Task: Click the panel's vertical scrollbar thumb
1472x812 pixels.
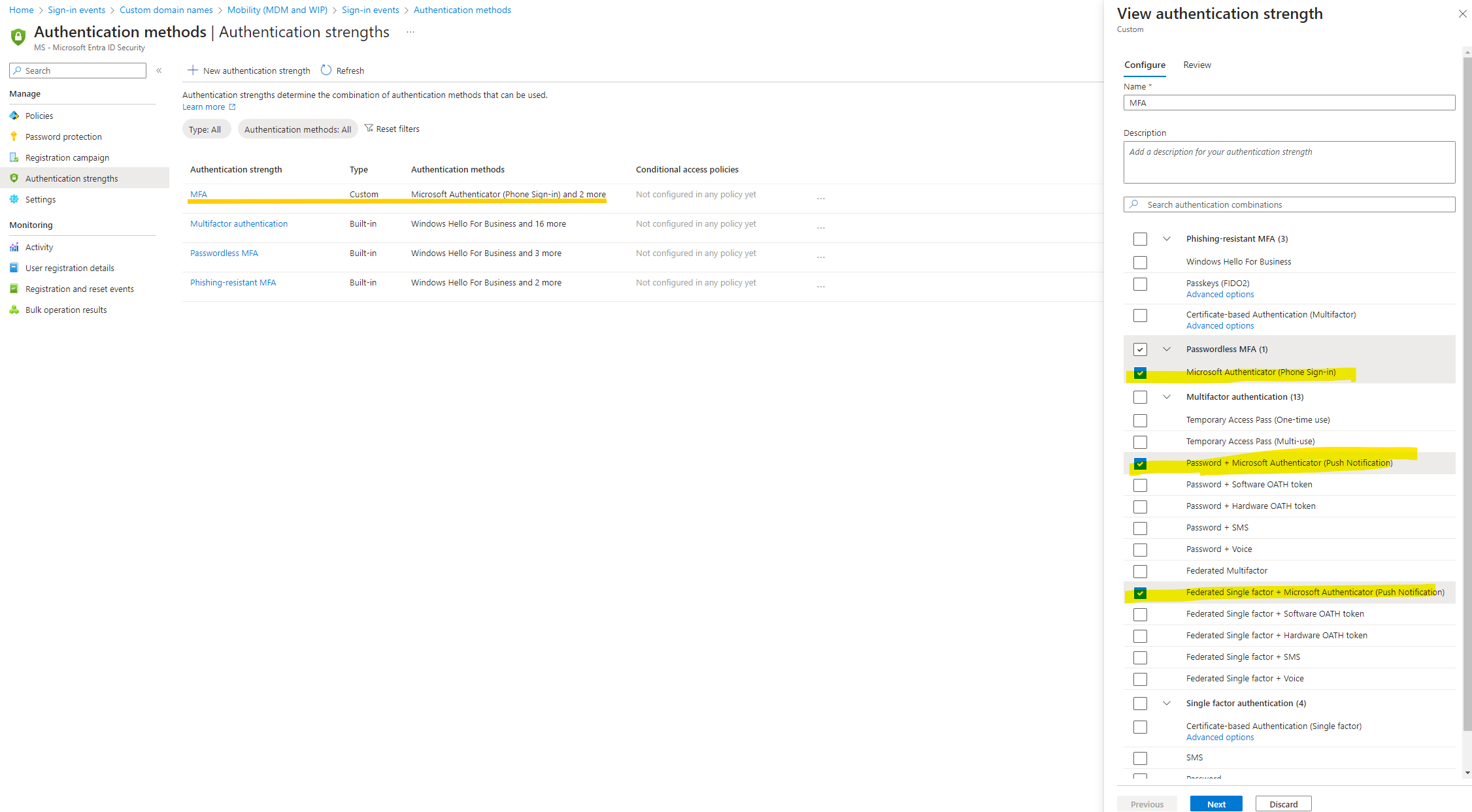Action: pyautogui.click(x=1467, y=393)
